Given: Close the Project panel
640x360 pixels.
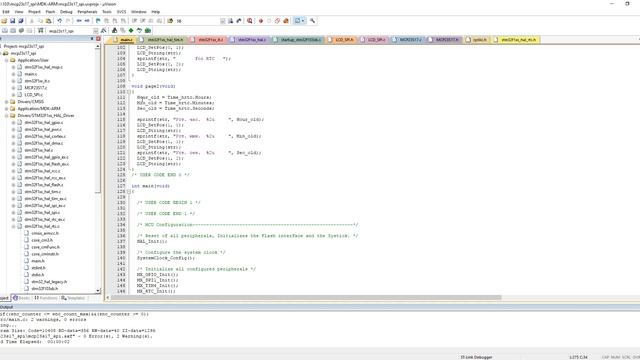Looking at the screenshot, I should pyautogui.click(x=98, y=39).
